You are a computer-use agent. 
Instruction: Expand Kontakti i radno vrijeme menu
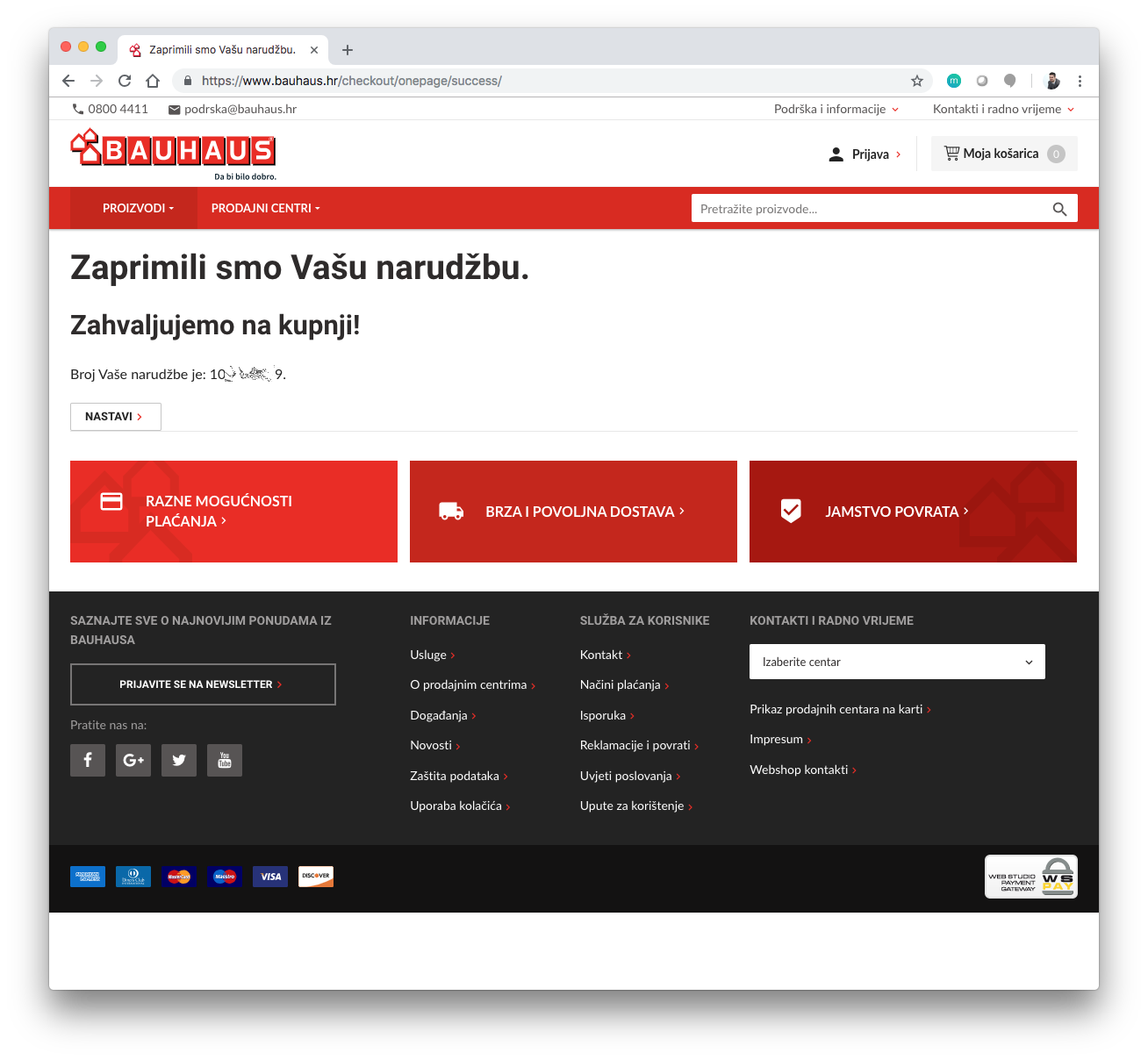(1004, 109)
